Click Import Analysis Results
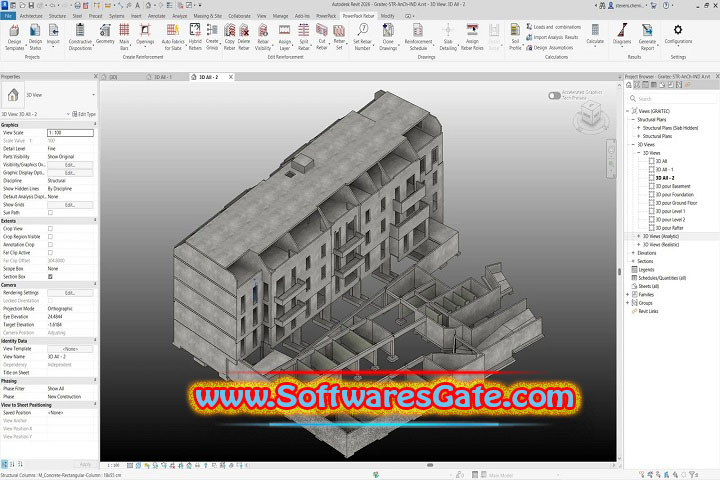The width and height of the screenshot is (720, 480). click(x=552, y=37)
